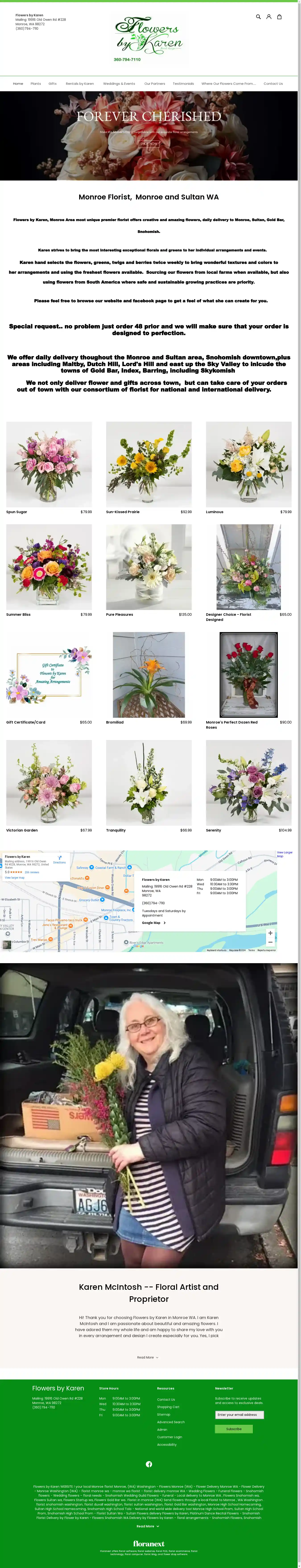Open the Weddings & Events menu
Image resolution: width=301 pixels, height=1568 pixels.
[119, 84]
